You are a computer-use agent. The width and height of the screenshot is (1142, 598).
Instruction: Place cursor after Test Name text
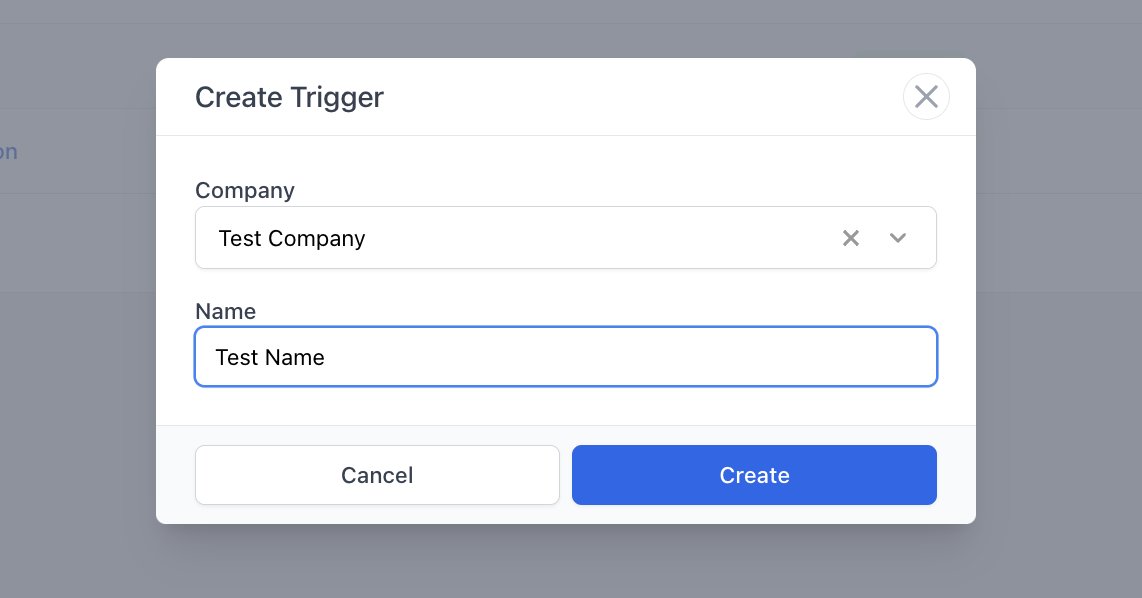pyautogui.click(x=326, y=357)
